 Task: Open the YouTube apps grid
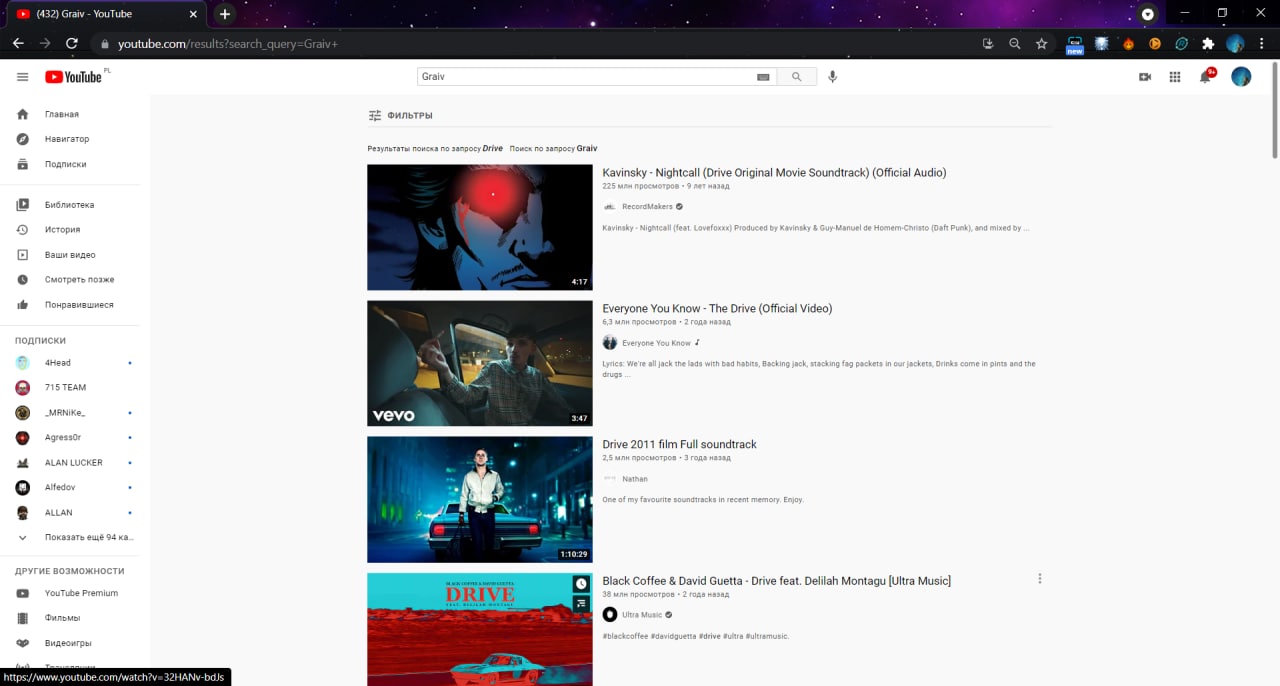click(x=1175, y=77)
